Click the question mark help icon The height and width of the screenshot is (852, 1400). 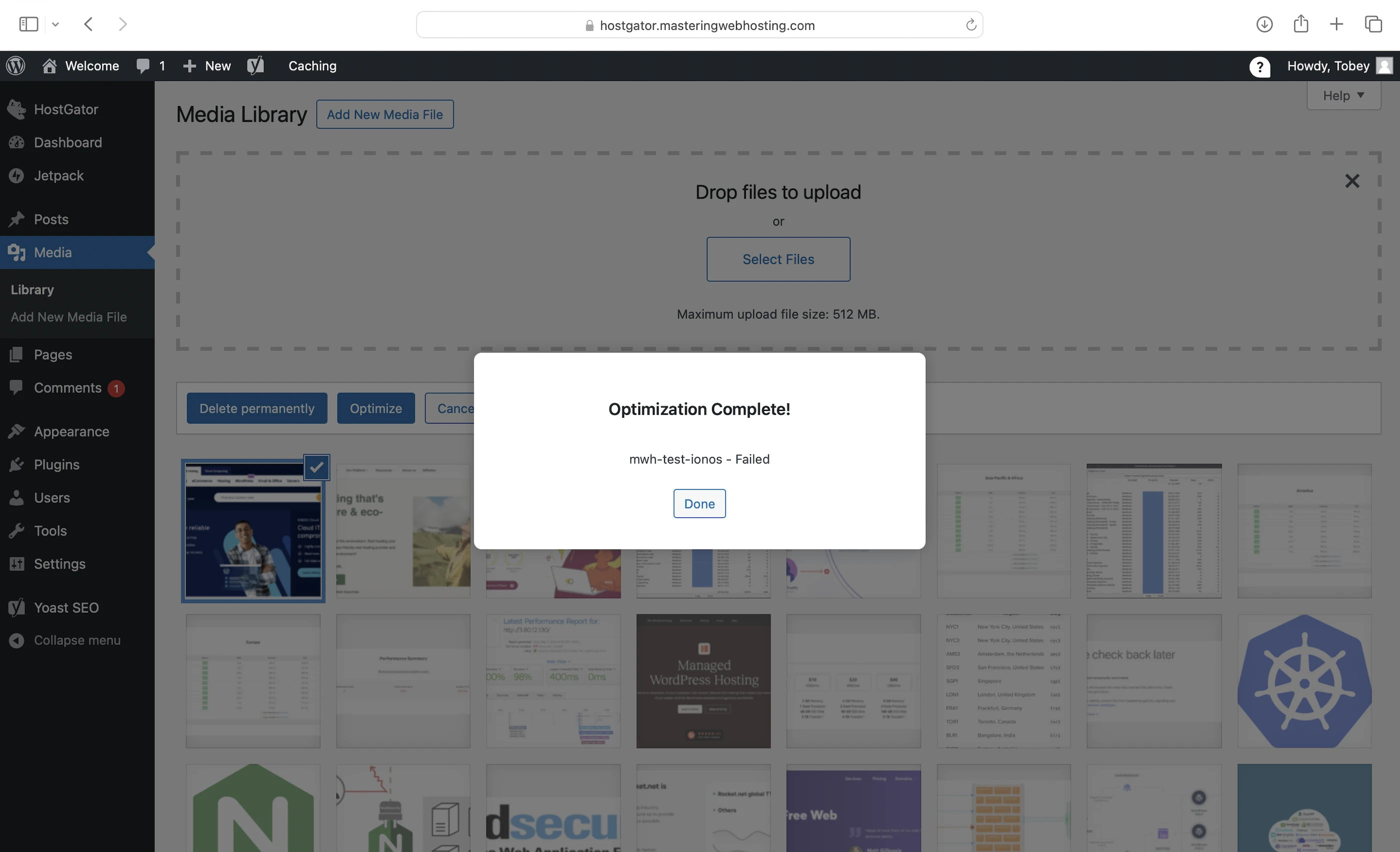click(x=1259, y=66)
